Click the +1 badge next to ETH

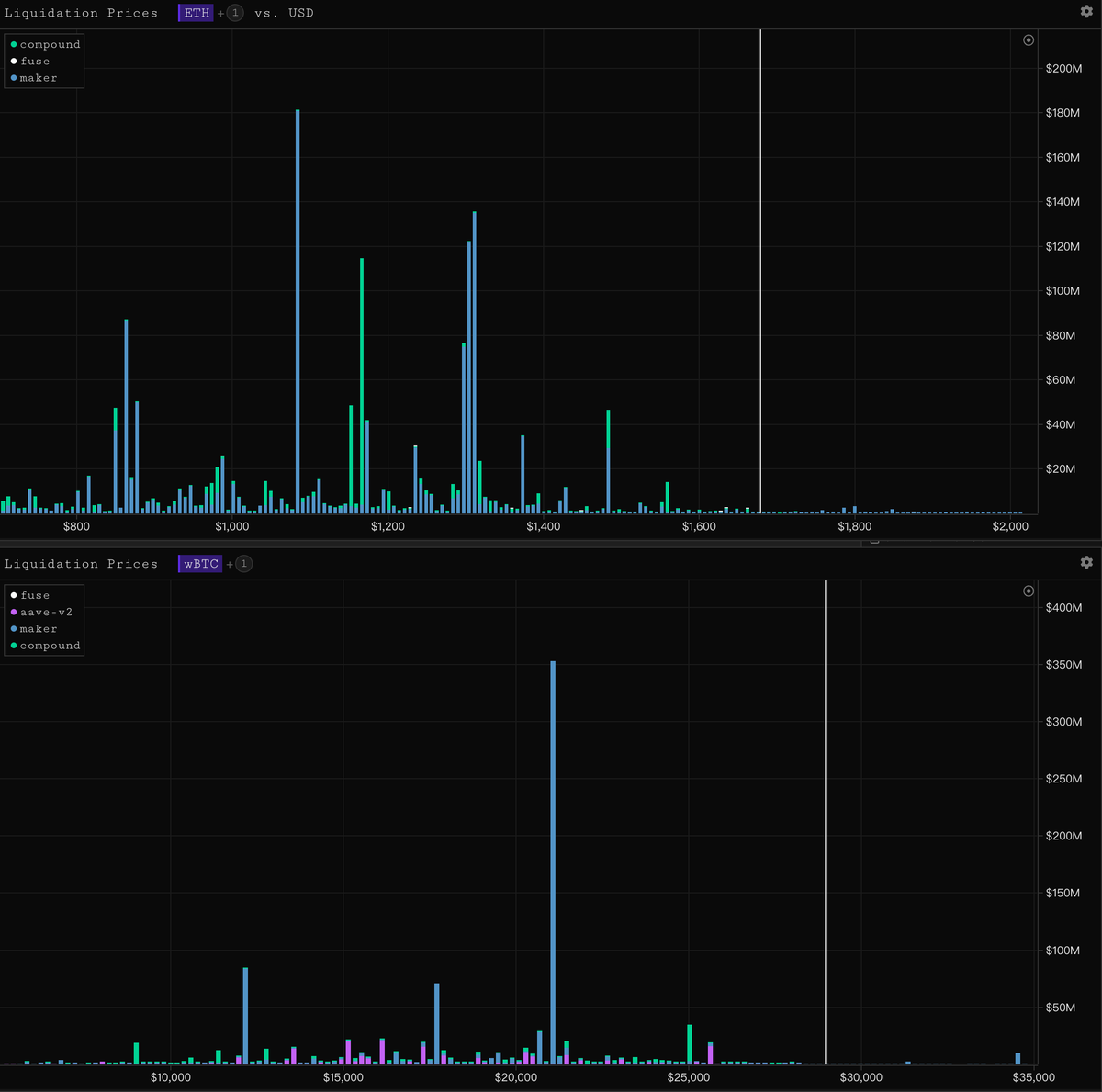(x=235, y=13)
